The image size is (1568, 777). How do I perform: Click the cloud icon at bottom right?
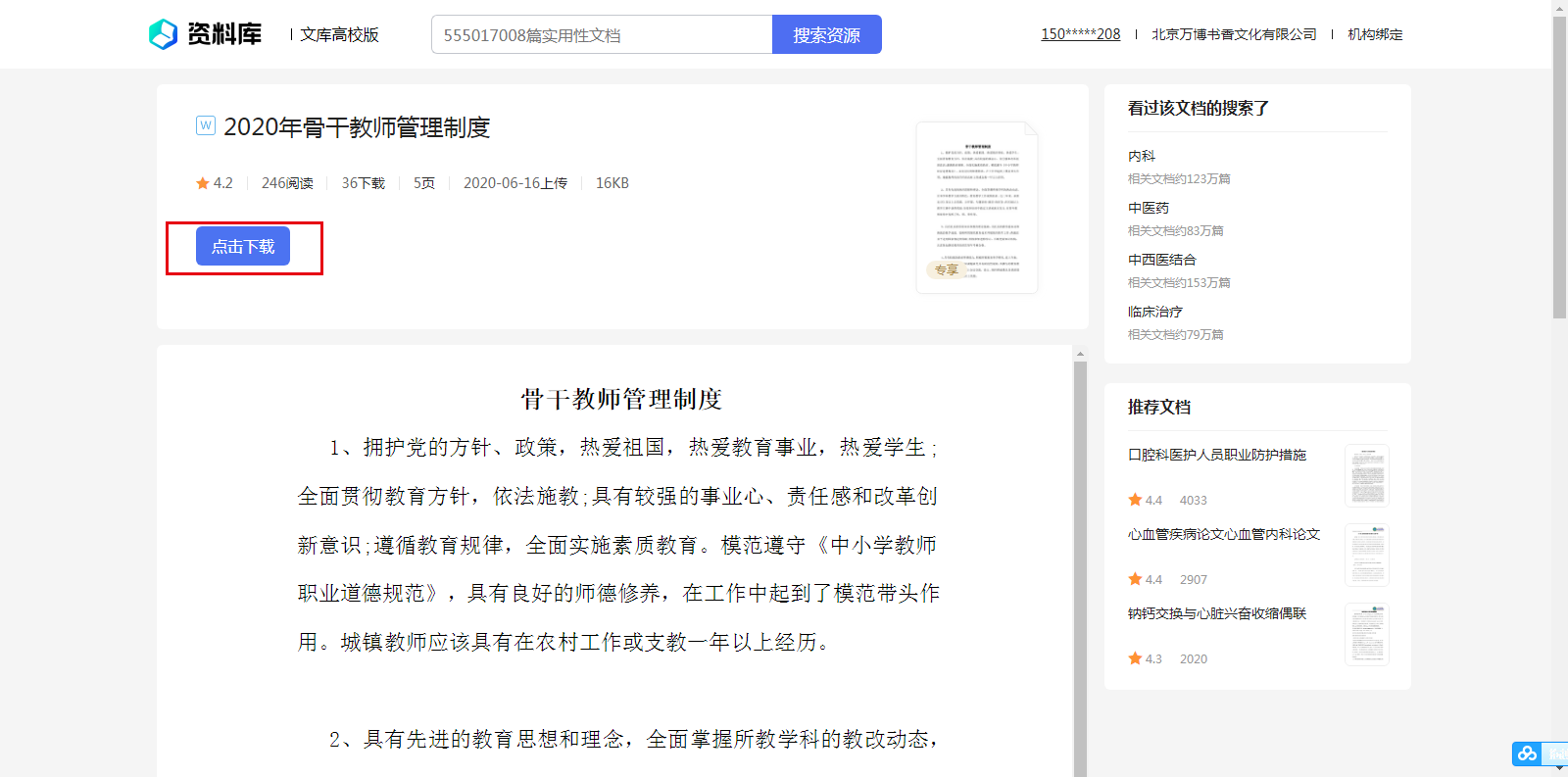tap(1526, 753)
